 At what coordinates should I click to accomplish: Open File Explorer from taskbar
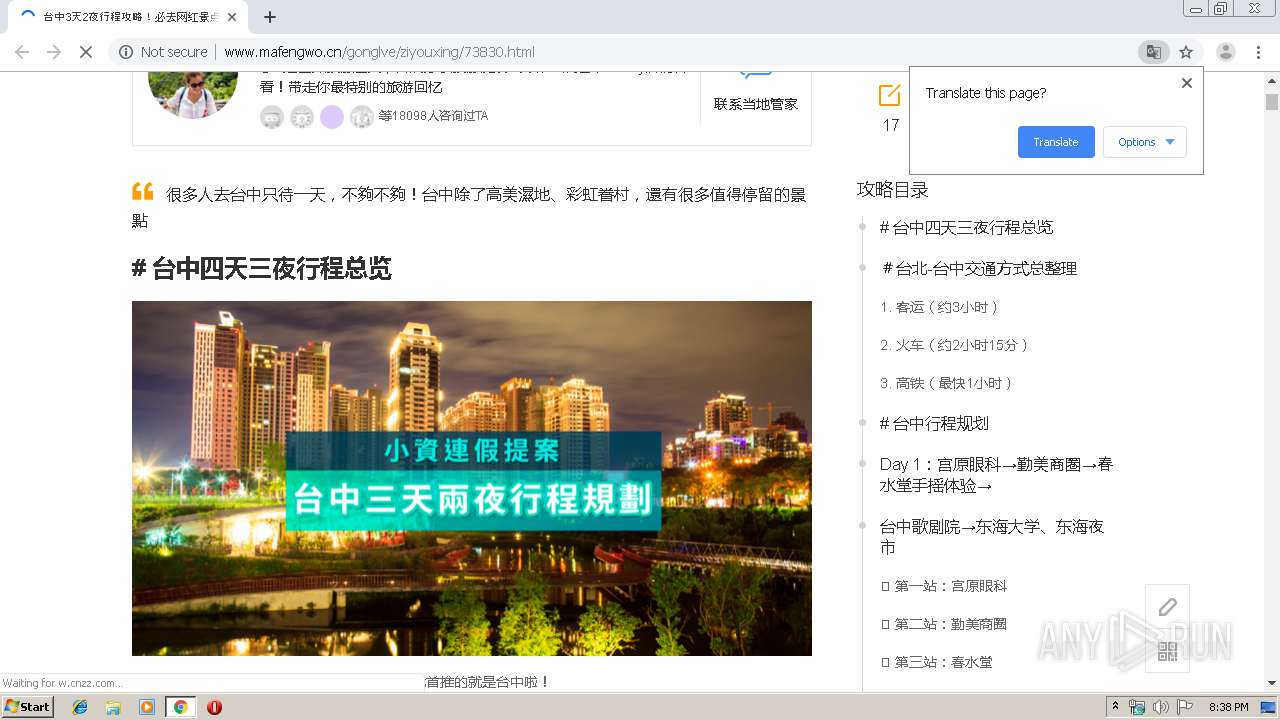113,707
